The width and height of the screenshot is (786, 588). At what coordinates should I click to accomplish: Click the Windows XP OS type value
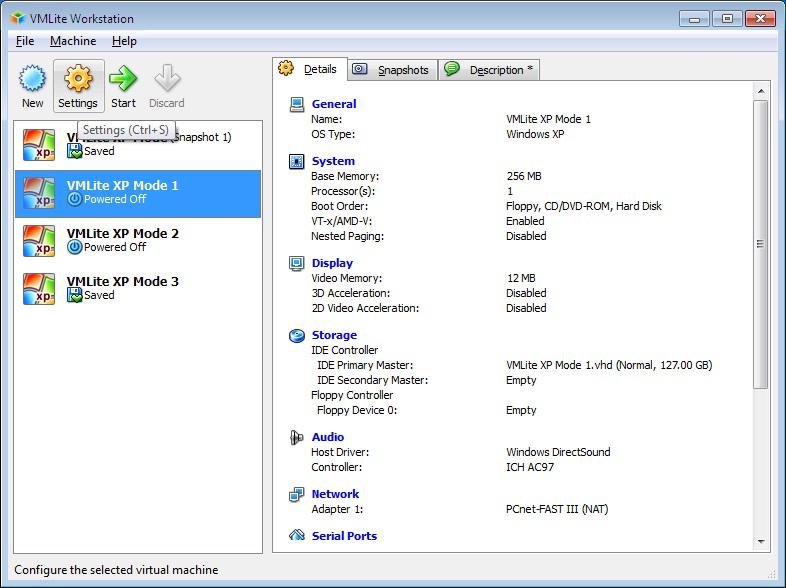pos(535,134)
